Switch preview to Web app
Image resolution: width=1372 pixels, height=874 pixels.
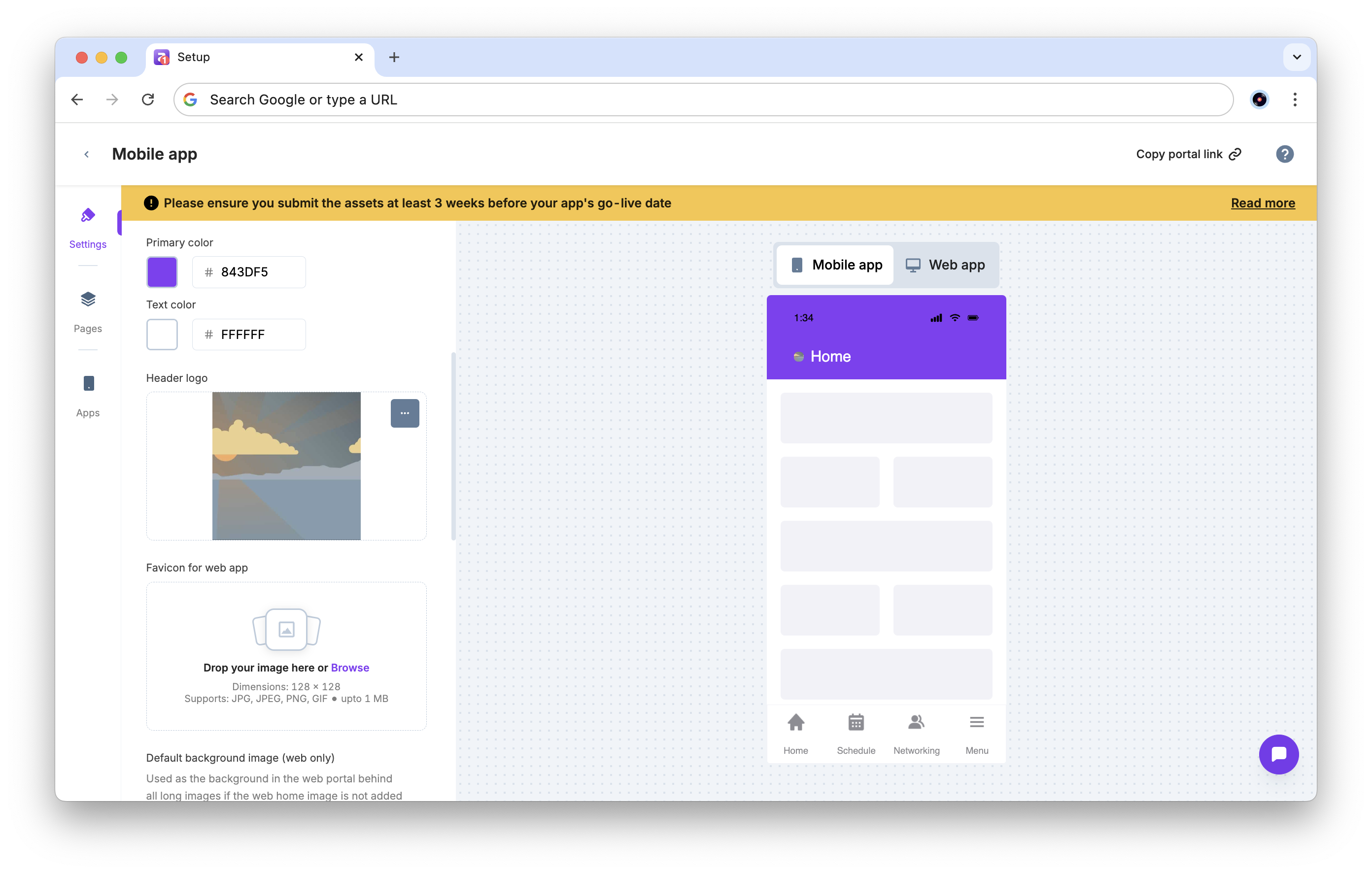[x=946, y=265]
